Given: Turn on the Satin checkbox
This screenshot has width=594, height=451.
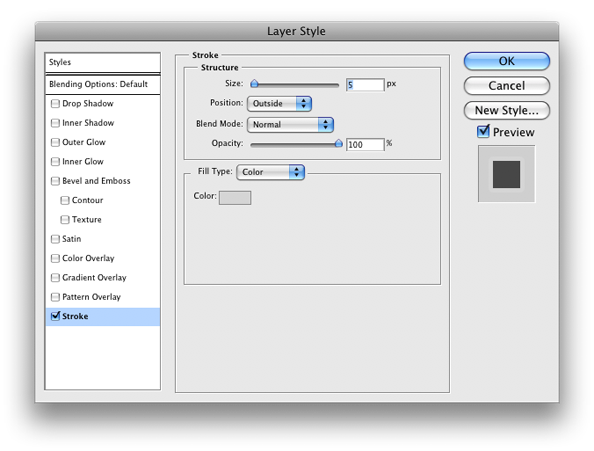Looking at the screenshot, I should coord(55,239).
